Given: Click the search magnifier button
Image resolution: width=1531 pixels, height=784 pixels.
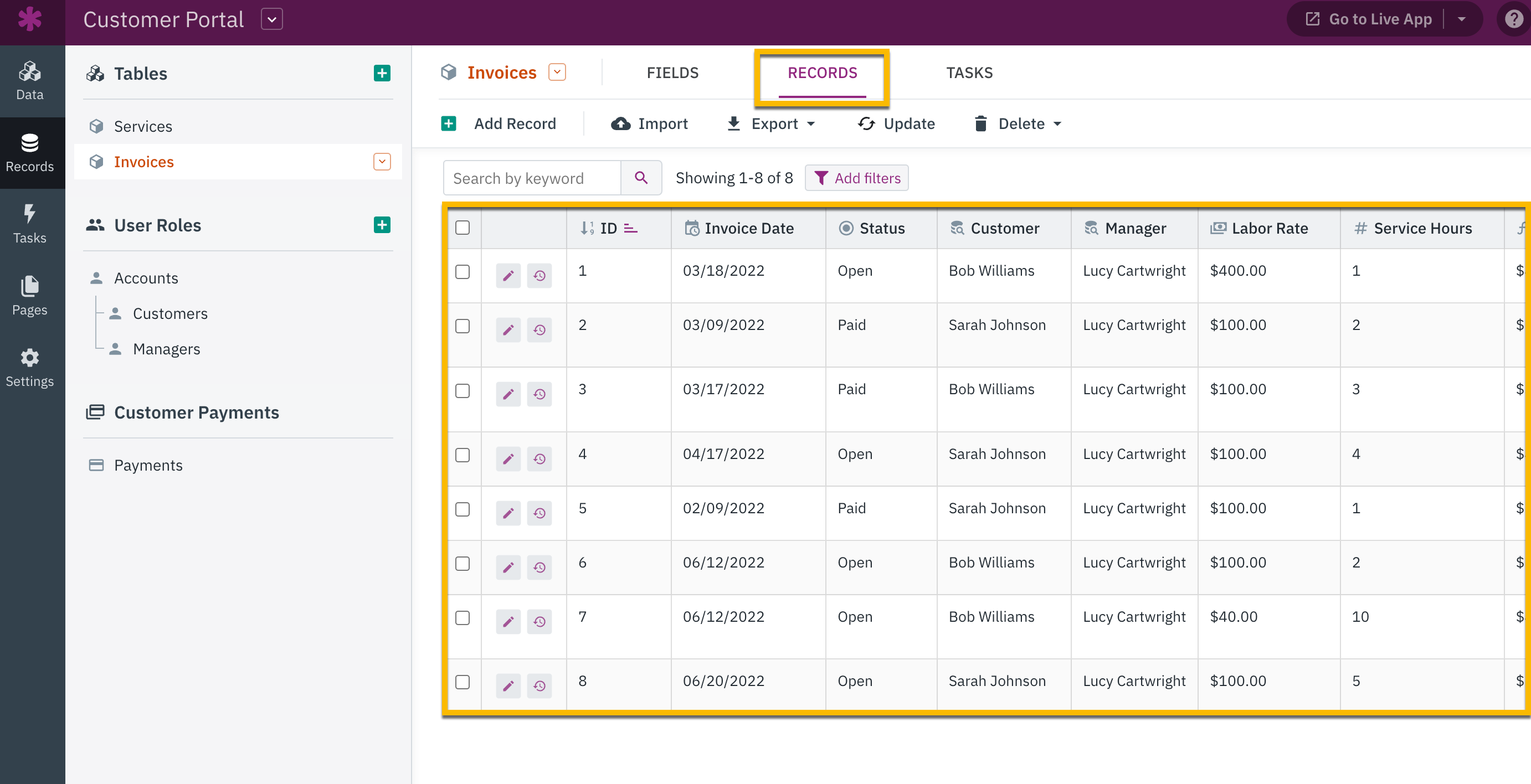Looking at the screenshot, I should [x=641, y=178].
